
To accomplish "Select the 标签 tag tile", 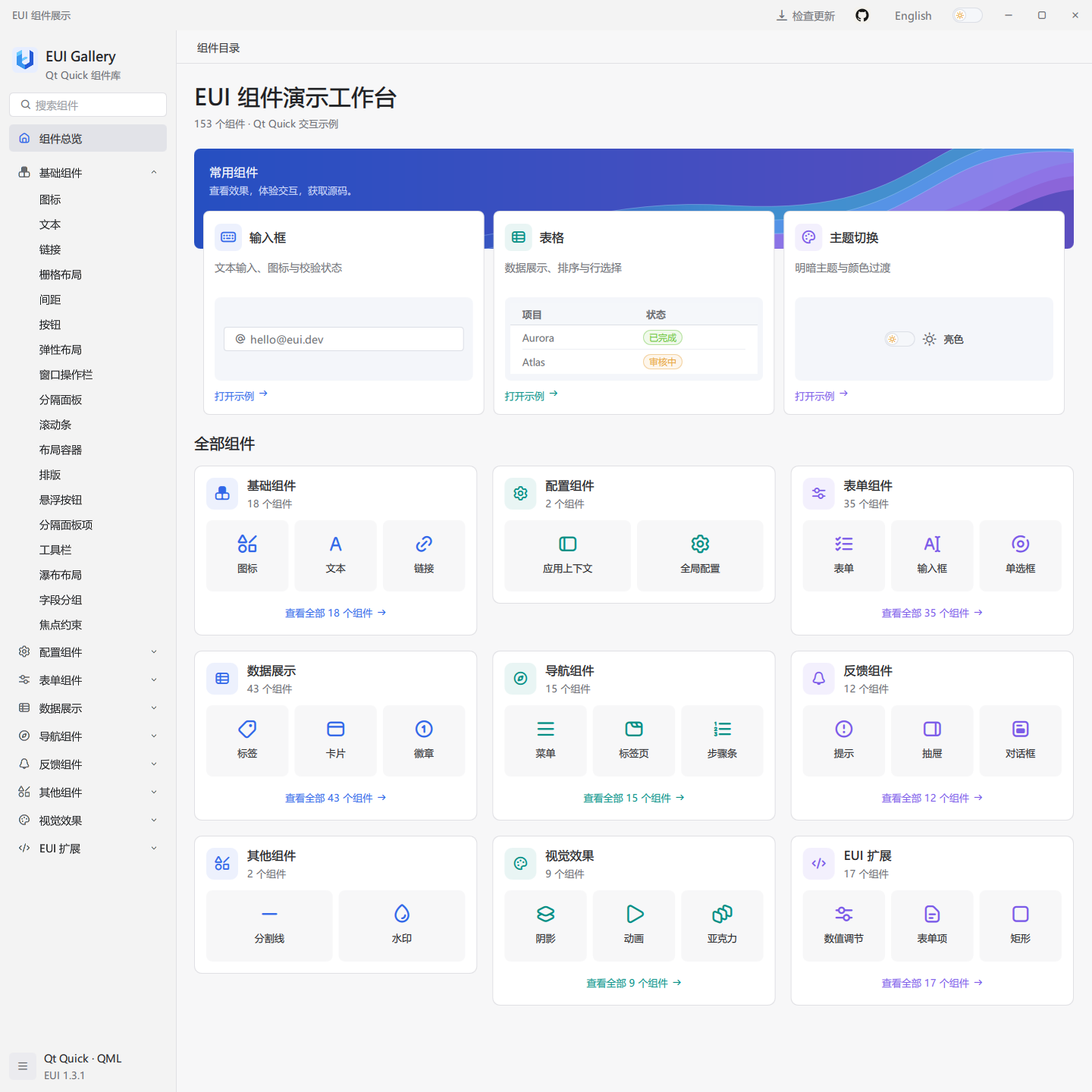I will coord(247,741).
